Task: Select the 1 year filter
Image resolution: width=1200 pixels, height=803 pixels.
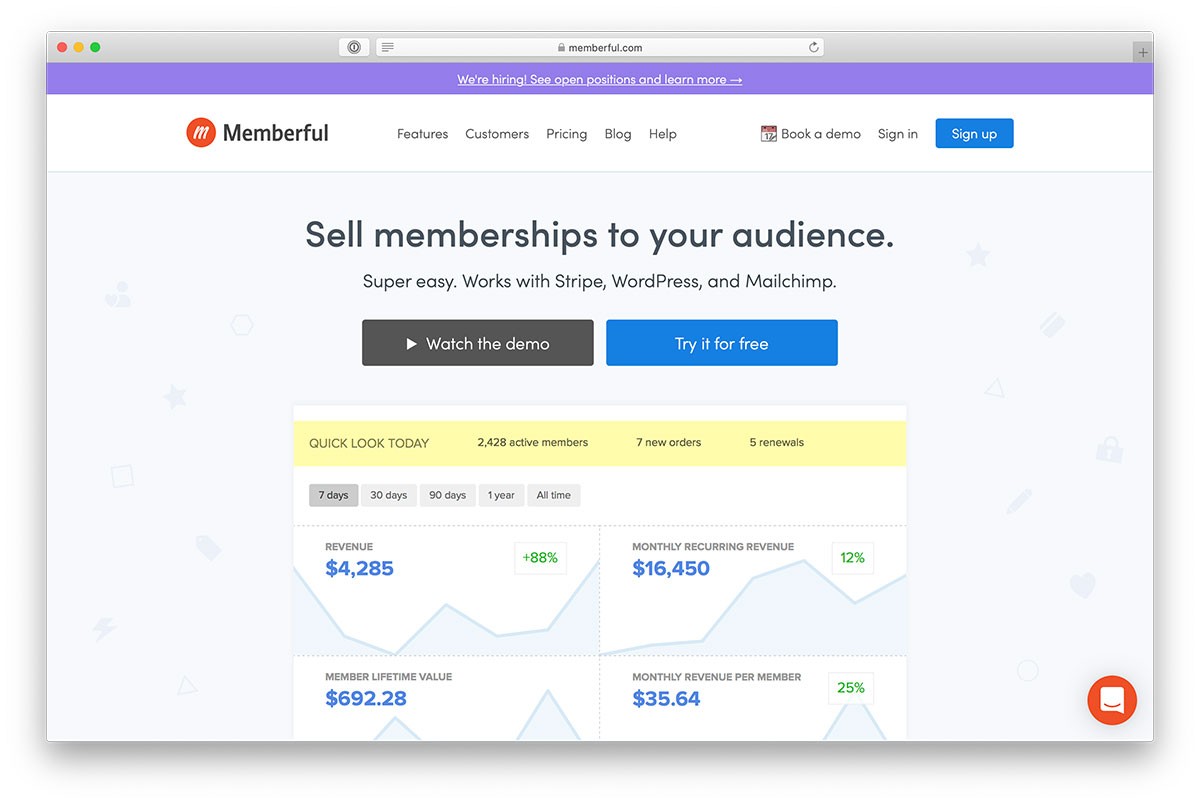Action: click(501, 495)
